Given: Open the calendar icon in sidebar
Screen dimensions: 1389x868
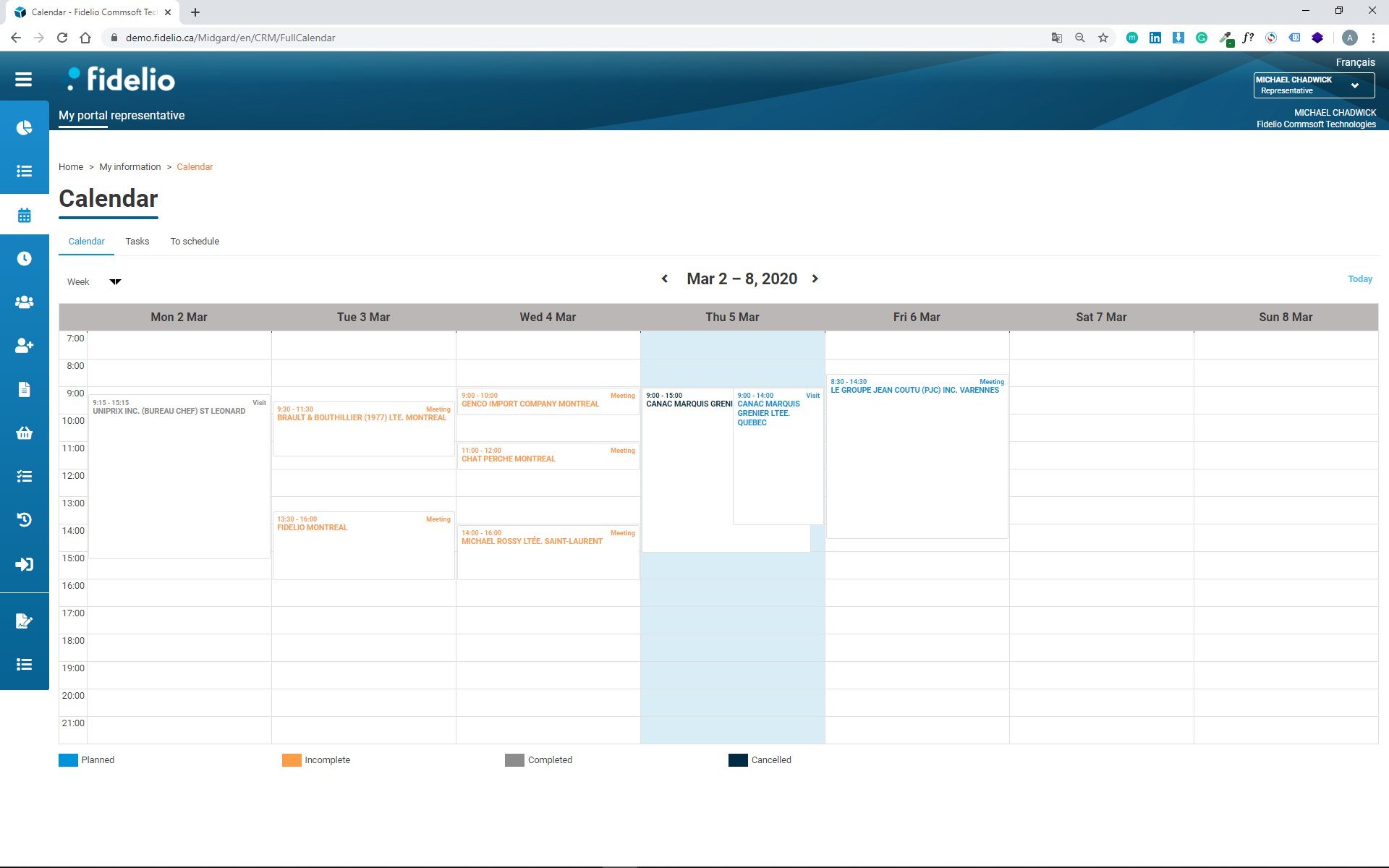Looking at the screenshot, I should click(24, 215).
